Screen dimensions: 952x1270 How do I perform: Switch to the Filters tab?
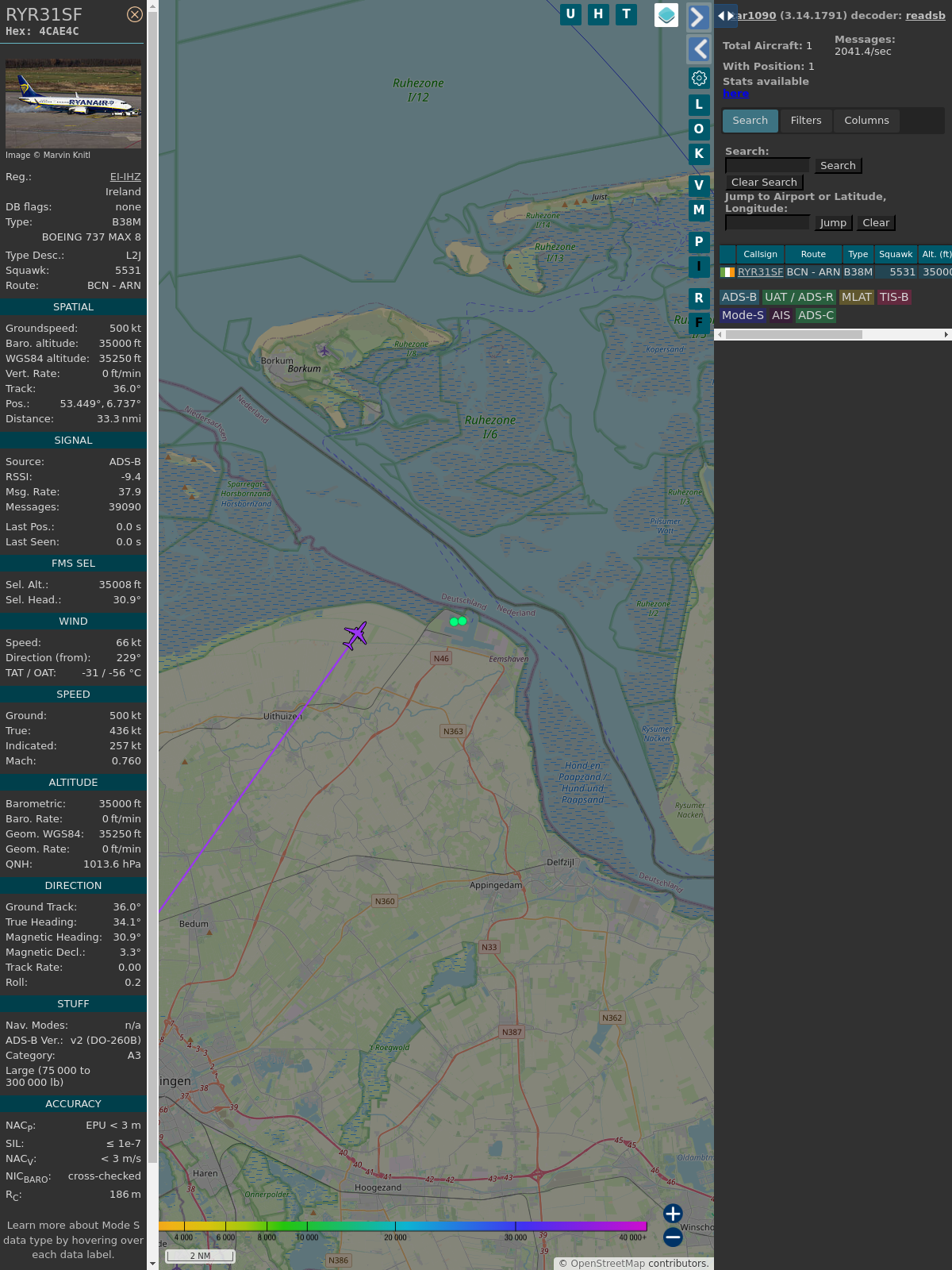point(805,121)
